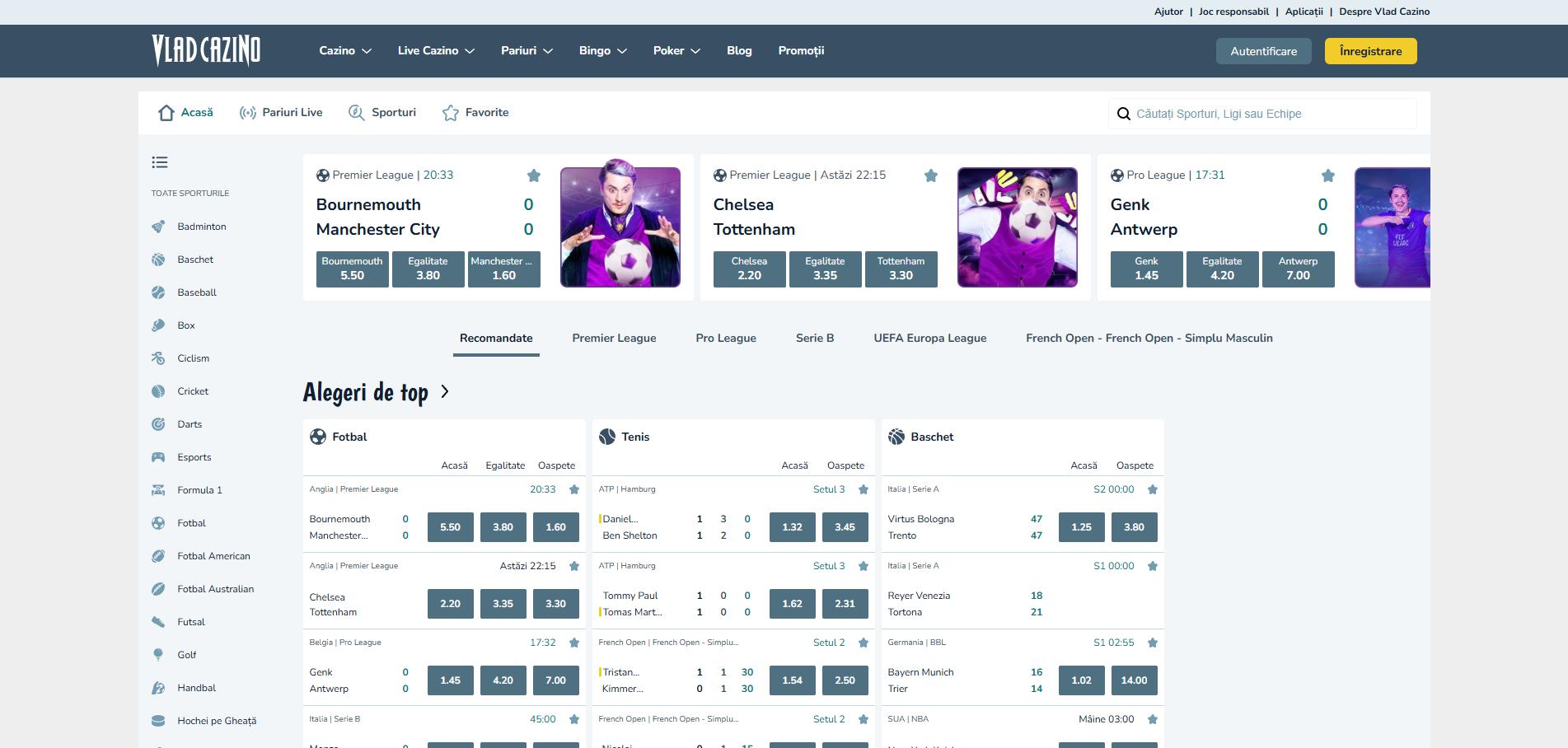Open the Pariuri dropdown menu
Image resolution: width=1568 pixels, height=748 pixels.
[527, 51]
